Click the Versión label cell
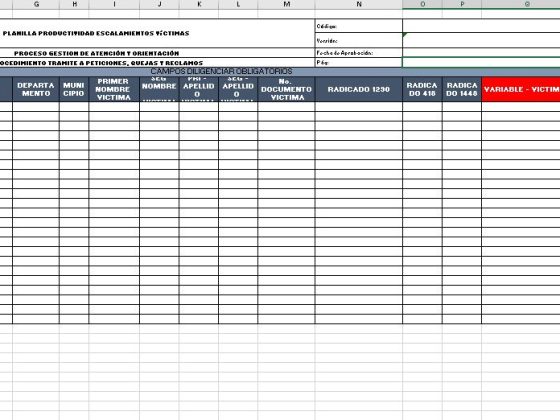The width and height of the screenshot is (560, 420). coord(359,40)
